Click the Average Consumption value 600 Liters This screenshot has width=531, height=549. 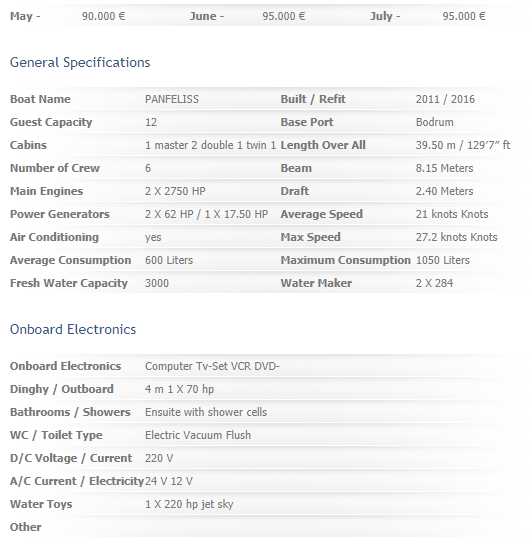(169, 260)
